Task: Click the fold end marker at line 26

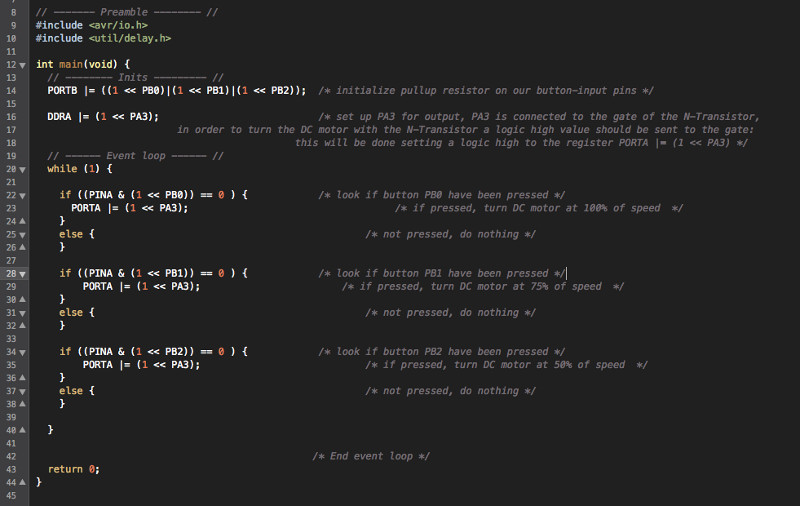Action: coord(22,247)
